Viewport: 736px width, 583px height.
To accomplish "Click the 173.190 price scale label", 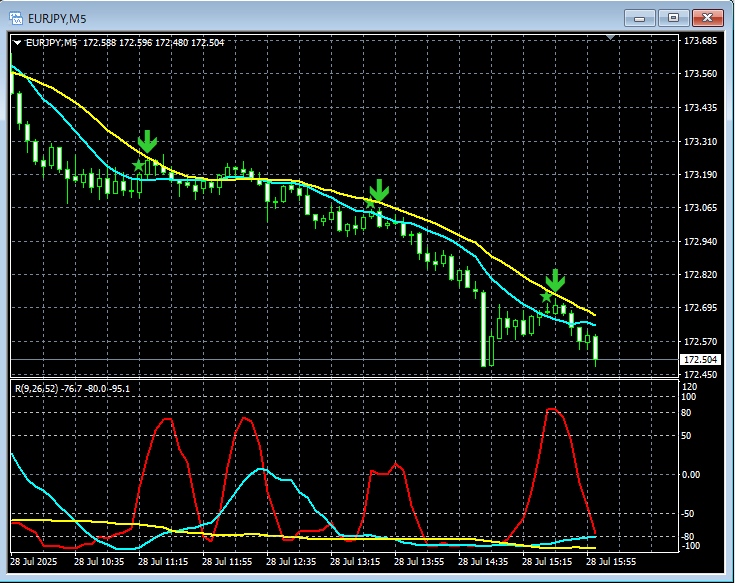I will point(700,175).
